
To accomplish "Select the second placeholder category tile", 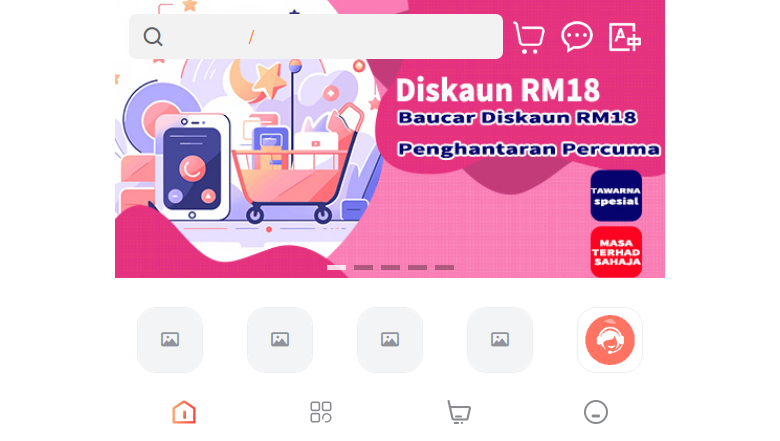I will tap(280, 340).
